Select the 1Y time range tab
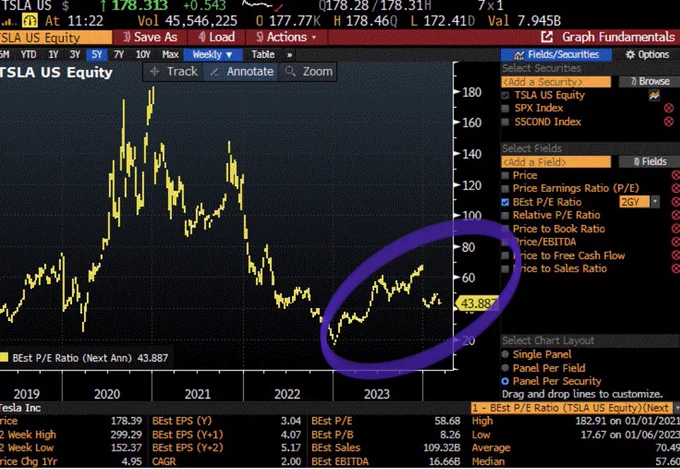This screenshot has height=469, width=680. tap(53, 55)
